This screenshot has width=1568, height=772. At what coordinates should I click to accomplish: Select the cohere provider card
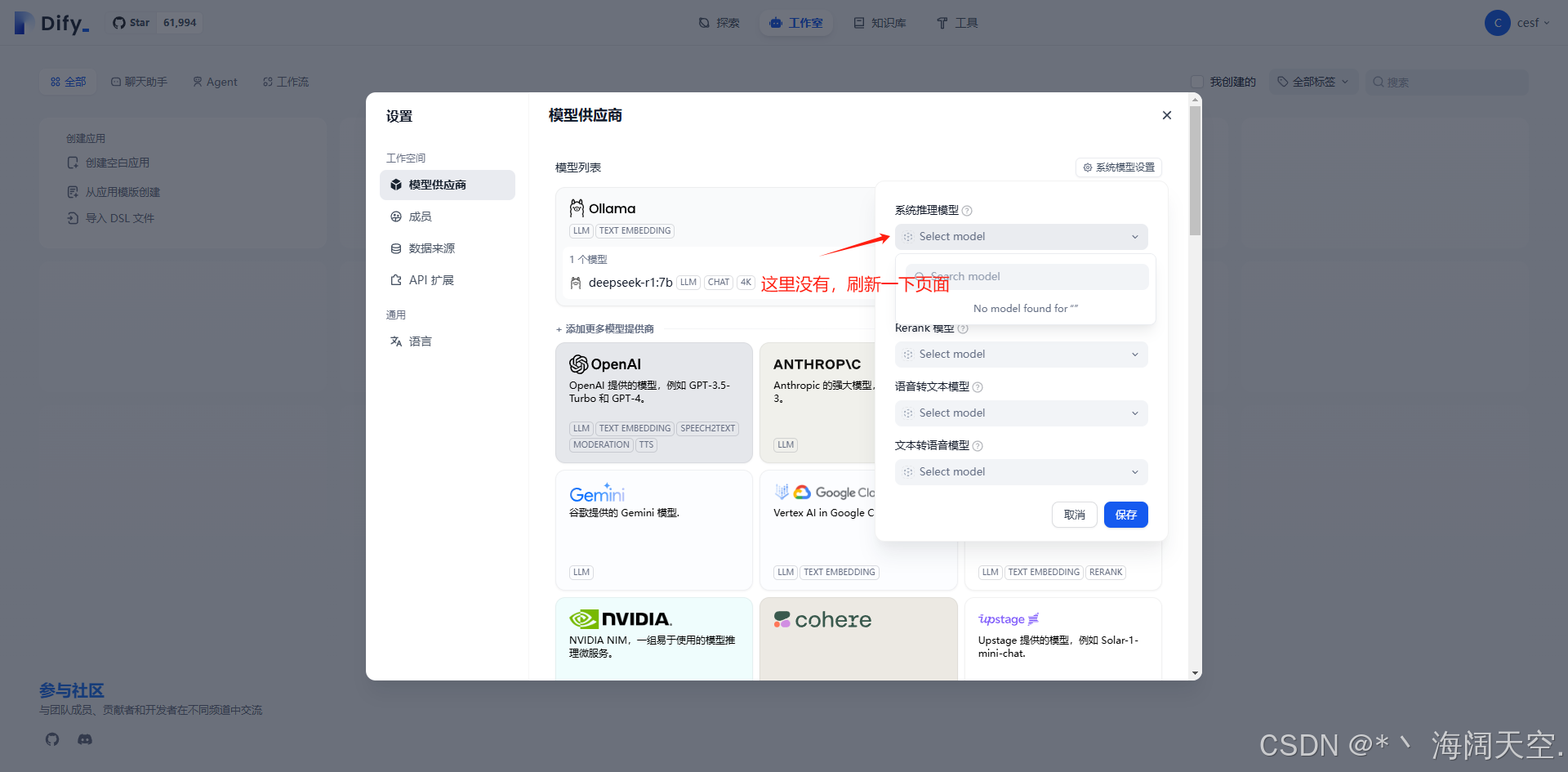[858, 639]
